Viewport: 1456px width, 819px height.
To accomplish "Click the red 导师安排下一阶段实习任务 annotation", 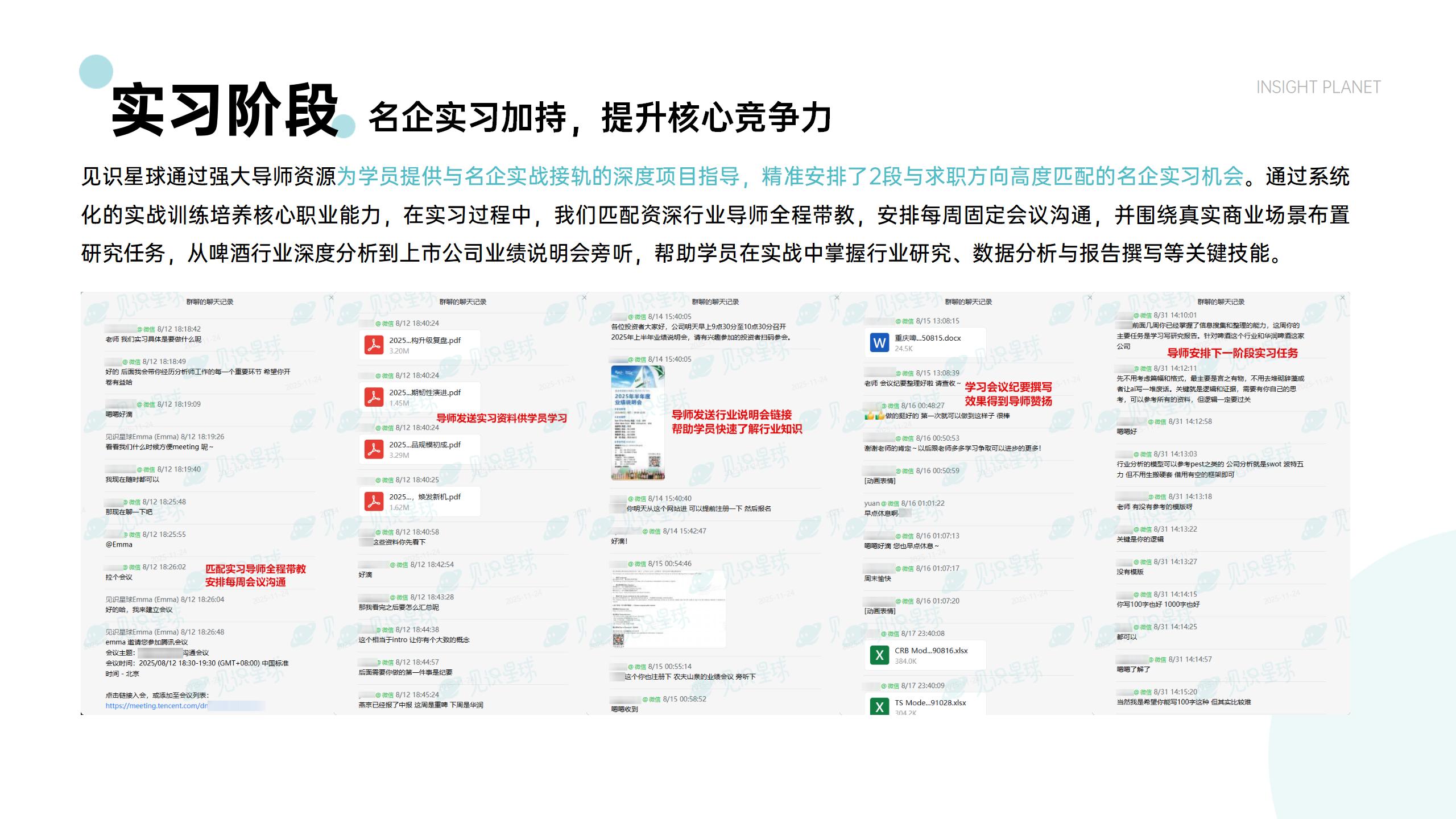I will [x=1232, y=353].
